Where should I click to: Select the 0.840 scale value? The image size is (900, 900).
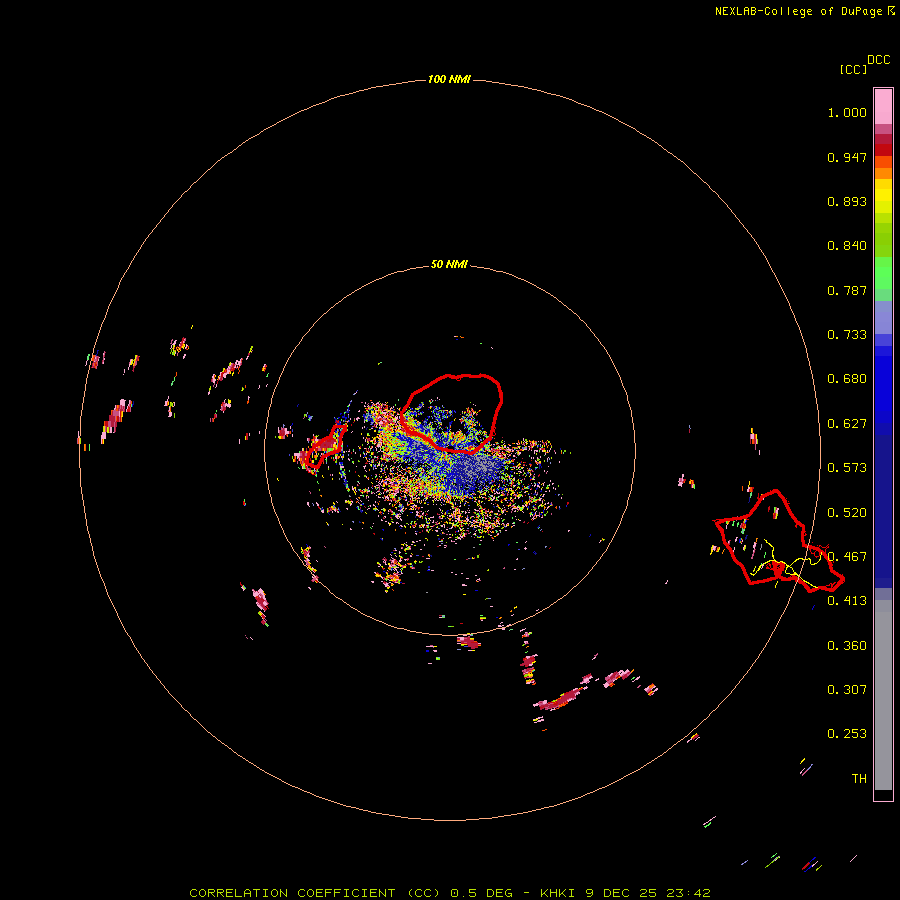pyautogui.click(x=847, y=246)
